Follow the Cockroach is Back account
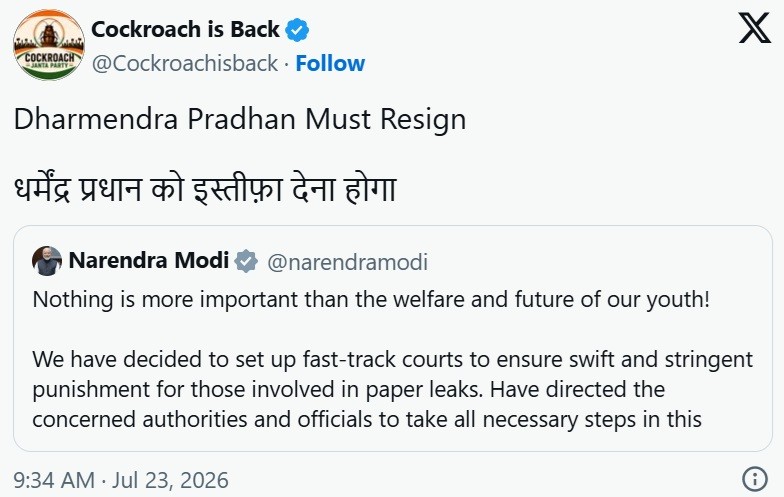Viewport: 784px width, 497px height. tap(330, 64)
